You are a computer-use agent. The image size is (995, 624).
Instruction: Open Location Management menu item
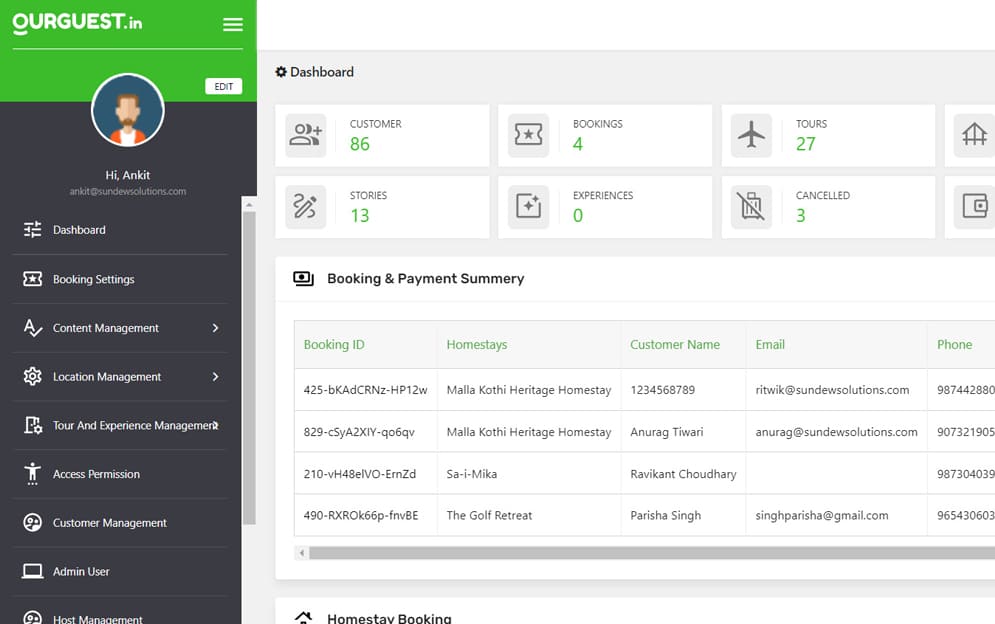tap(107, 377)
